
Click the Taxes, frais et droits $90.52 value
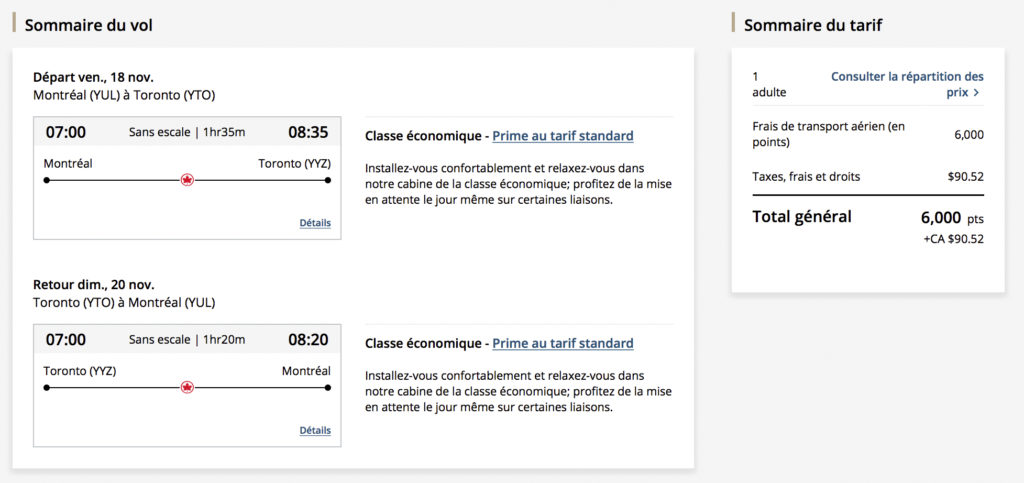coord(965,177)
